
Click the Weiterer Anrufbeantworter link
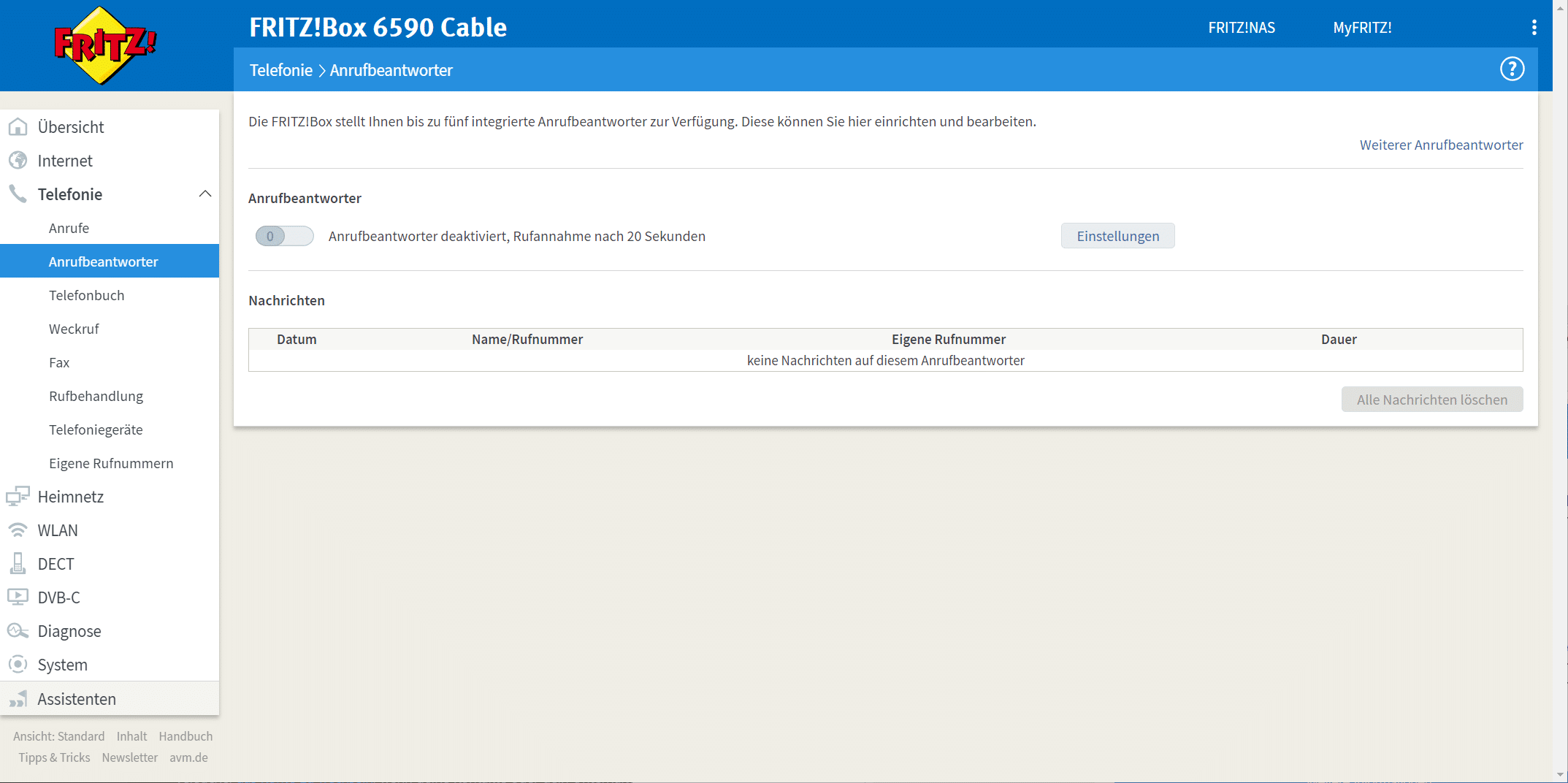[x=1441, y=145]
